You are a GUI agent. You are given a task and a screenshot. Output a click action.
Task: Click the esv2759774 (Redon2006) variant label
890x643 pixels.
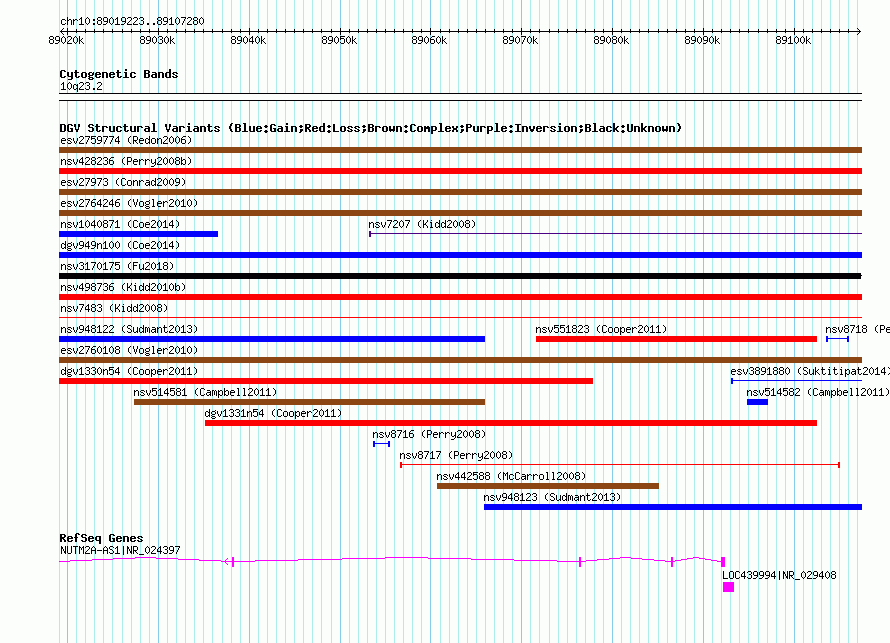(x=126, y=140)
